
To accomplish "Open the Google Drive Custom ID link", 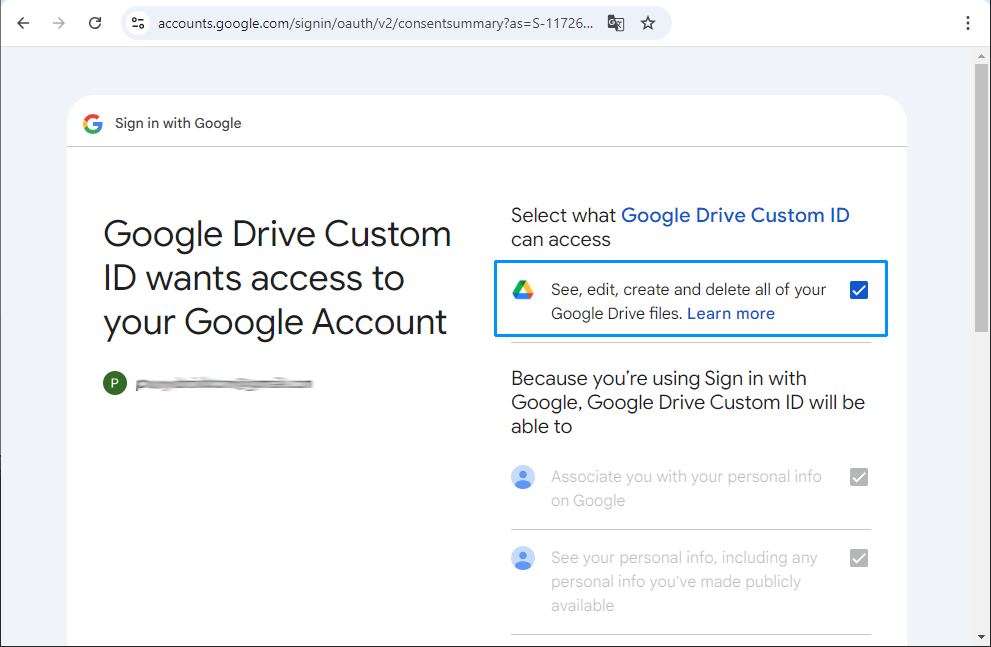I will pos(735,215).
